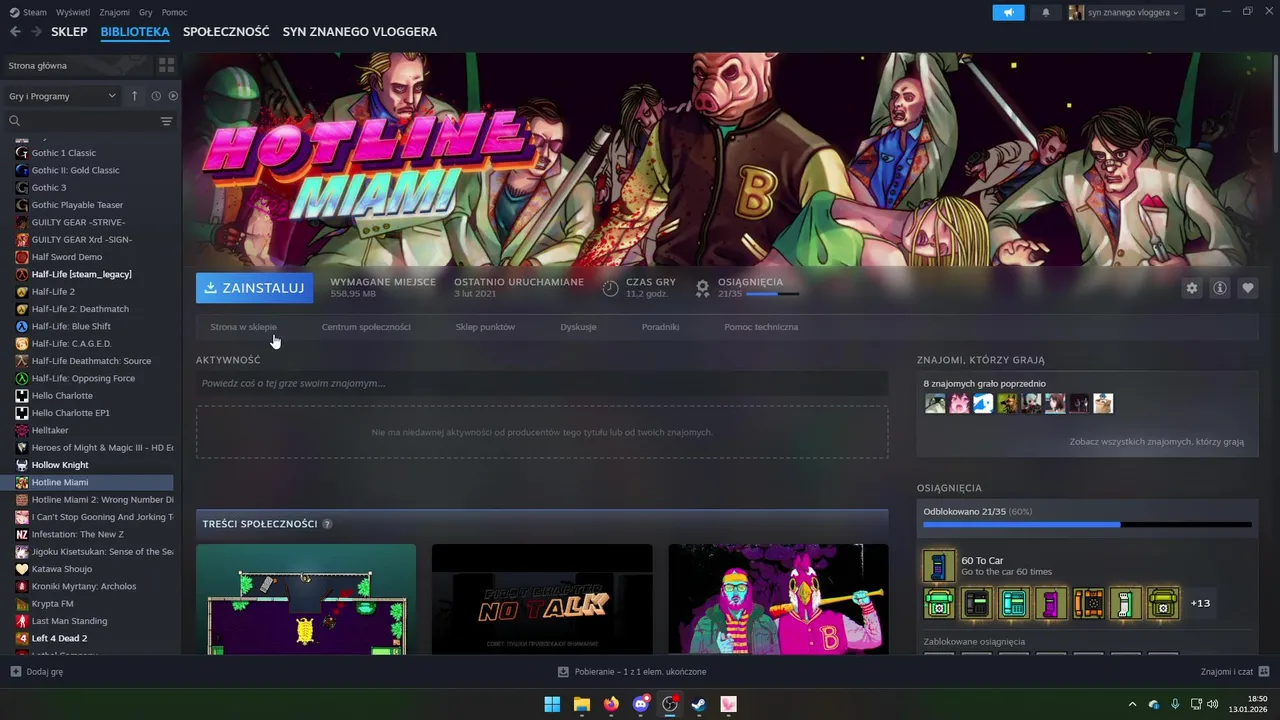Open the Steam menu

[28, 12]
